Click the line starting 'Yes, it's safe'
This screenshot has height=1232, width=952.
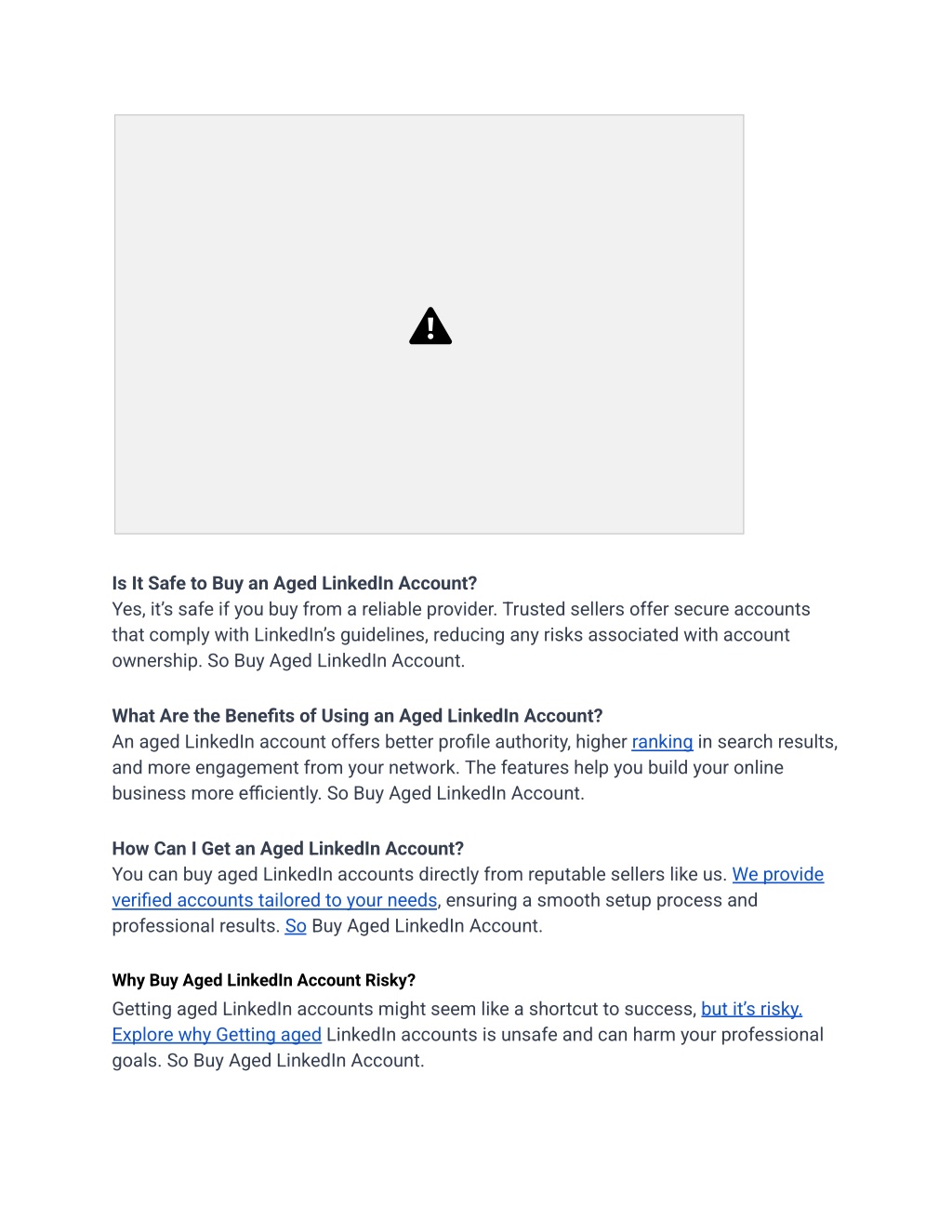(461, 610)
